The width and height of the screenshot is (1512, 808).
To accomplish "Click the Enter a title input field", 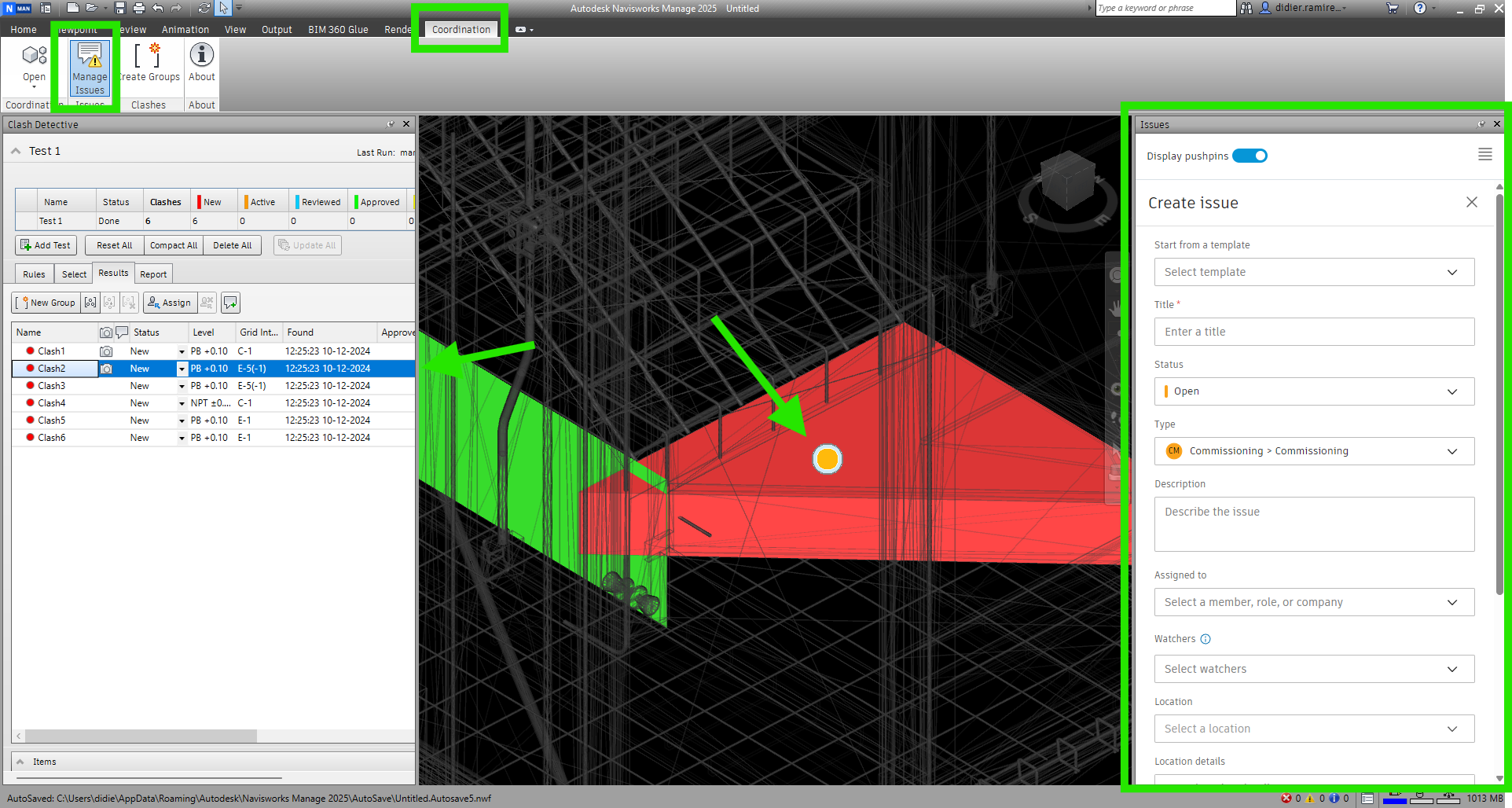I will (x=1314, y=332).
